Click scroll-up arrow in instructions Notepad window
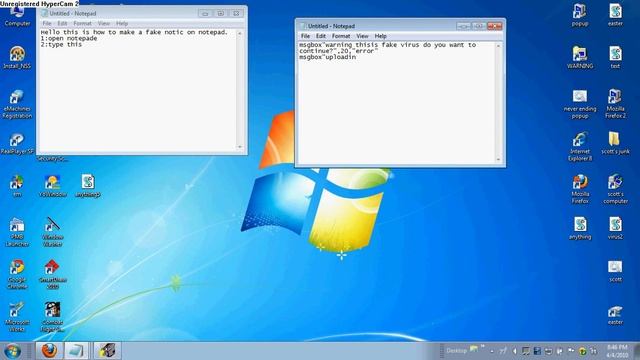 240,33
